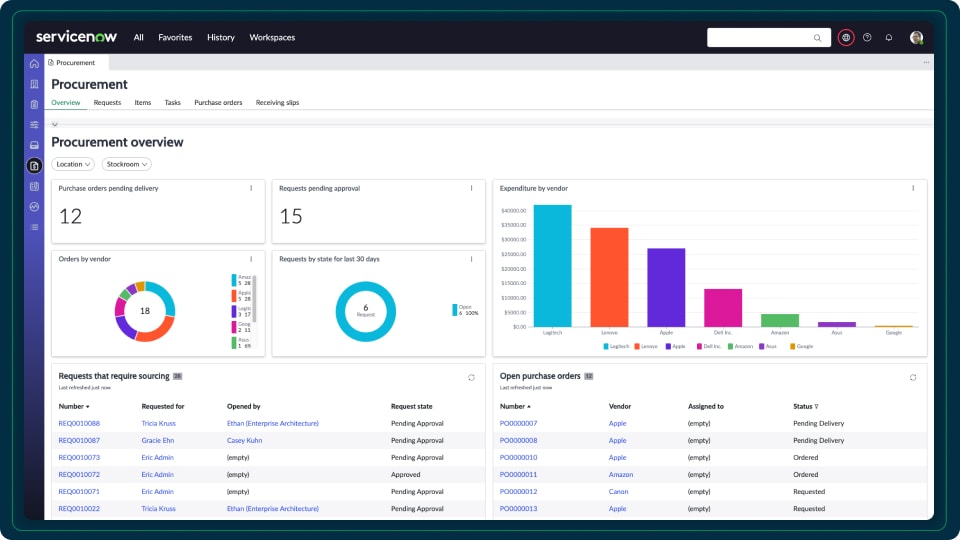Open the notifications bell
This screenshot has width=960, height=540.
[x=889, y=38]
